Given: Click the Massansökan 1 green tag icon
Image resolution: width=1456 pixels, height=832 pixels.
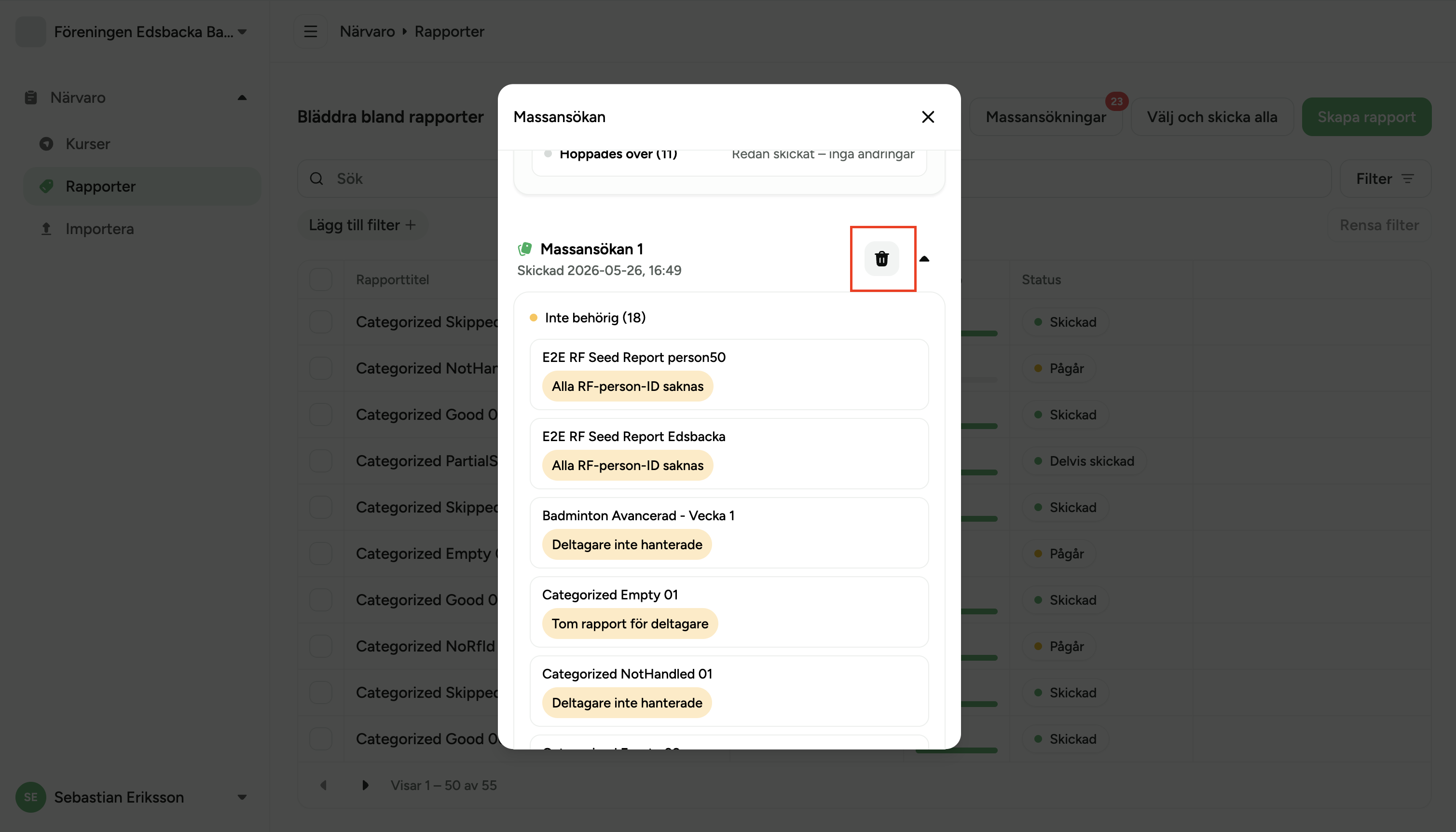Looking at the screenshot, I should tap(524, 249).
